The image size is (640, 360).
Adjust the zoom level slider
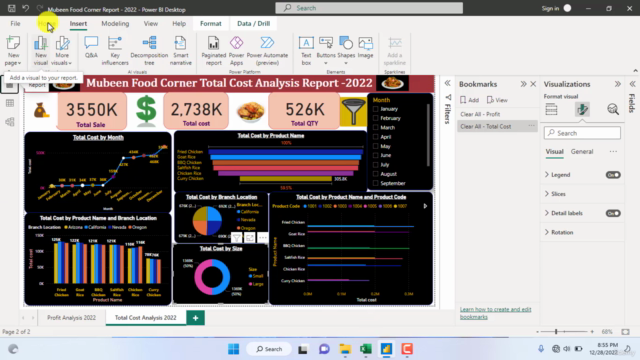click(556, 332)
